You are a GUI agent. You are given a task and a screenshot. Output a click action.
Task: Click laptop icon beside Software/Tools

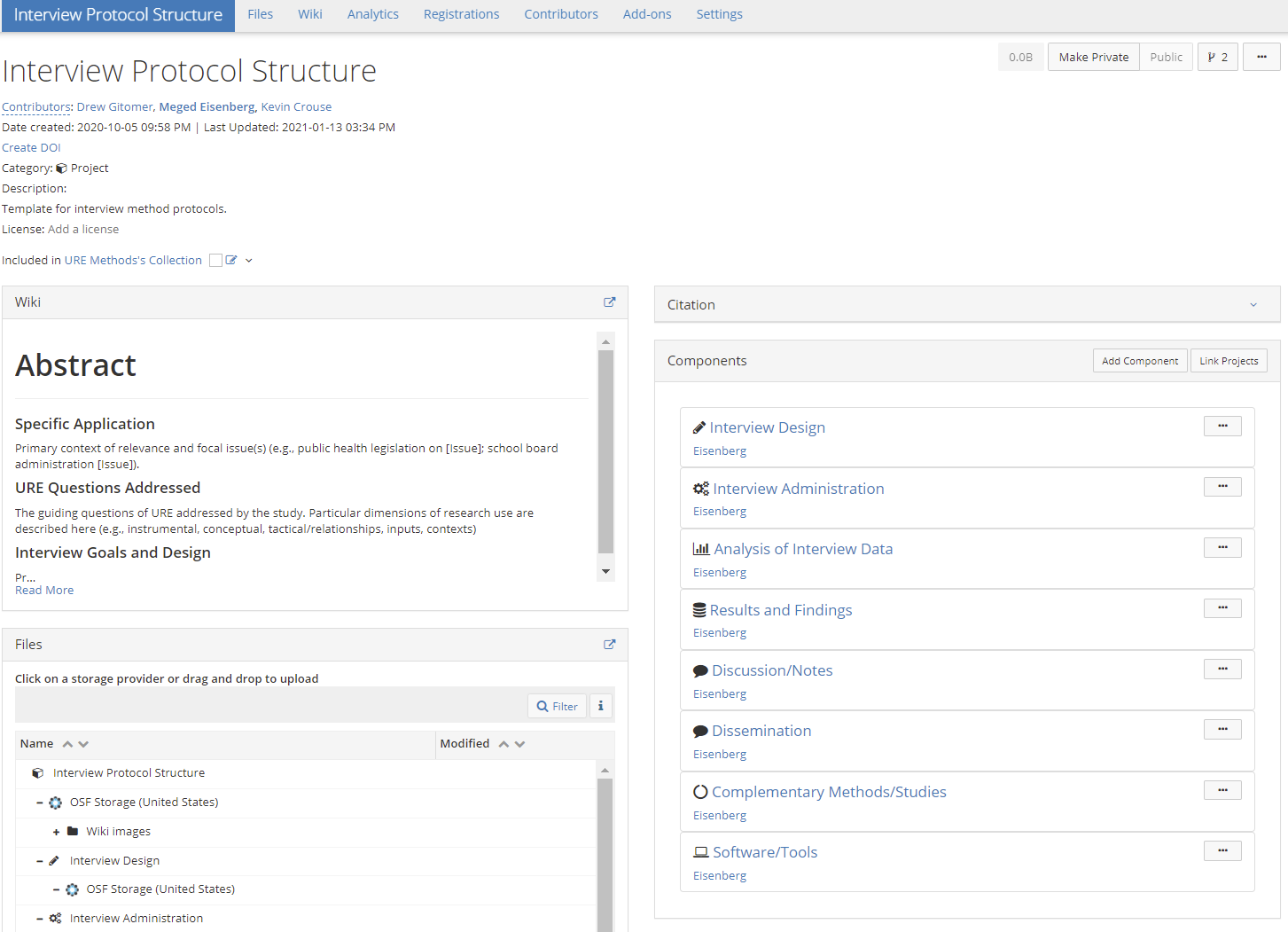point(701,852)
